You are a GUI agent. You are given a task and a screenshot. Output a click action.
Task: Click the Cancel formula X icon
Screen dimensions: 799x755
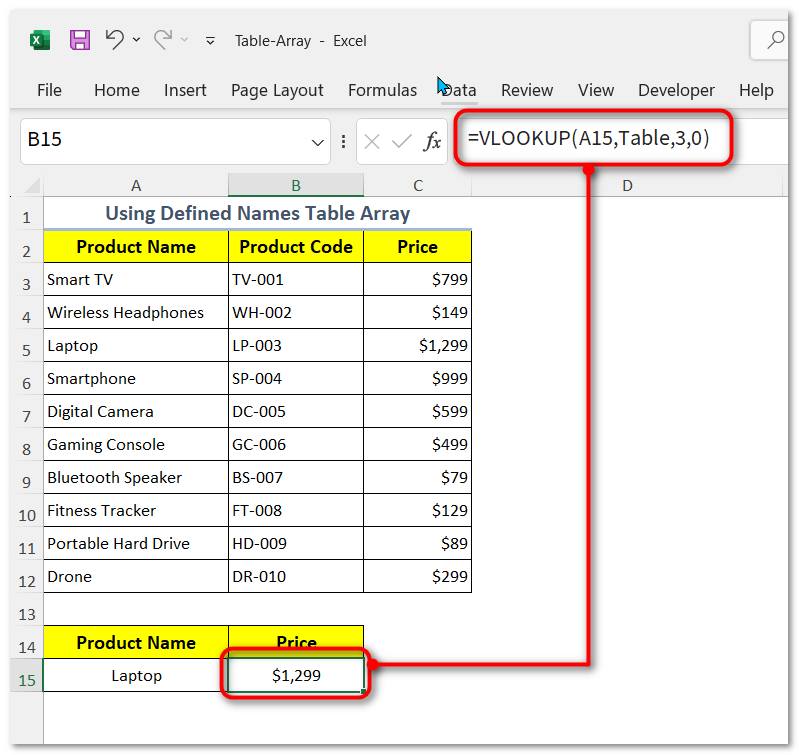[x=372, y=142]
